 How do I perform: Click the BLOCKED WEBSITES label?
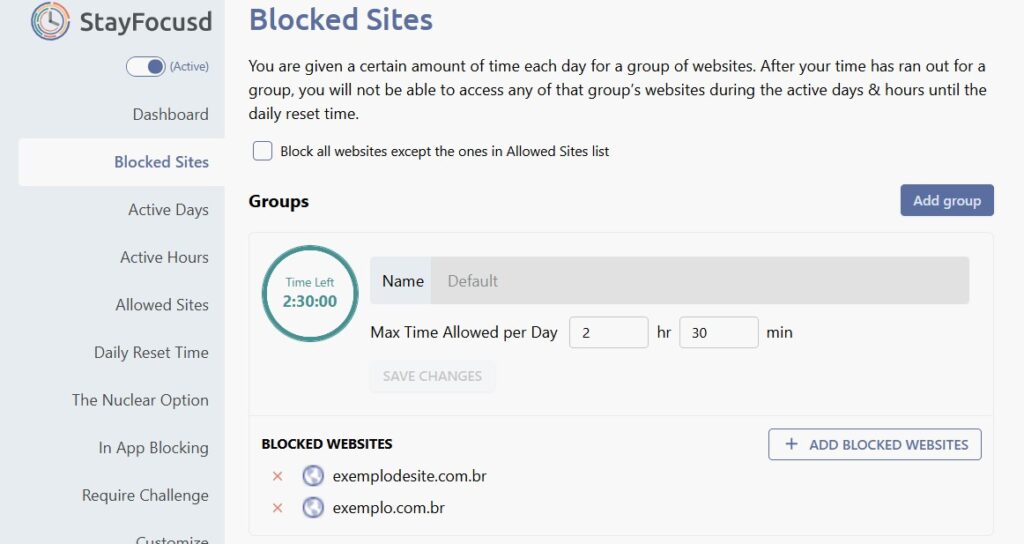coord(327,444)
